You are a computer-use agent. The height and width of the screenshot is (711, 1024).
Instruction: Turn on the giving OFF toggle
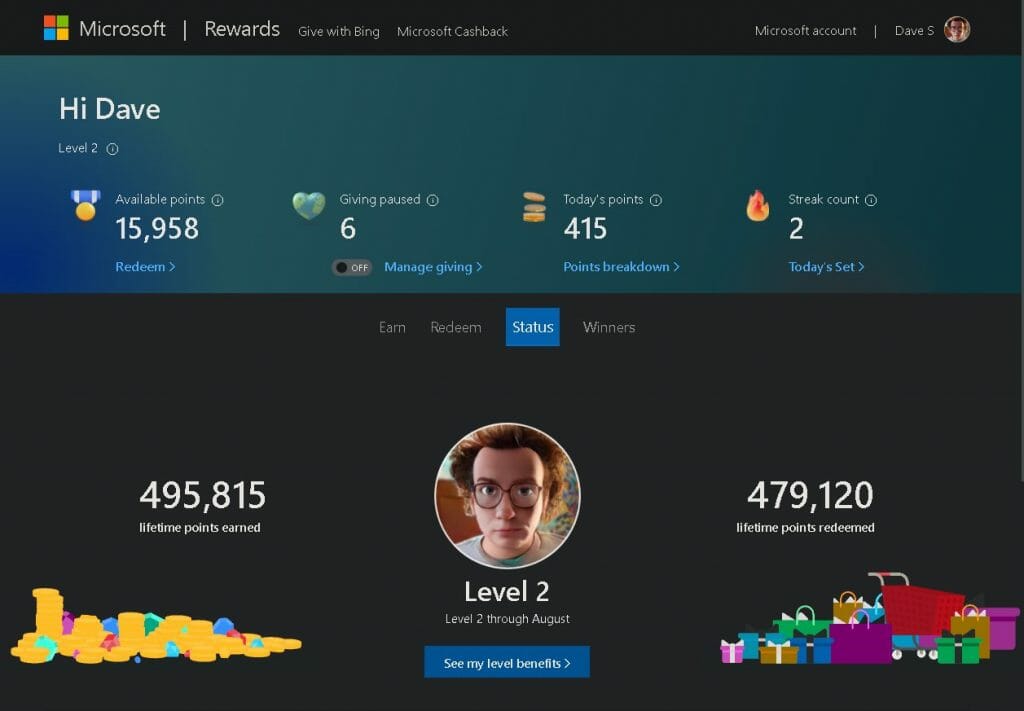pyautogui.click(x=352, y=268)
